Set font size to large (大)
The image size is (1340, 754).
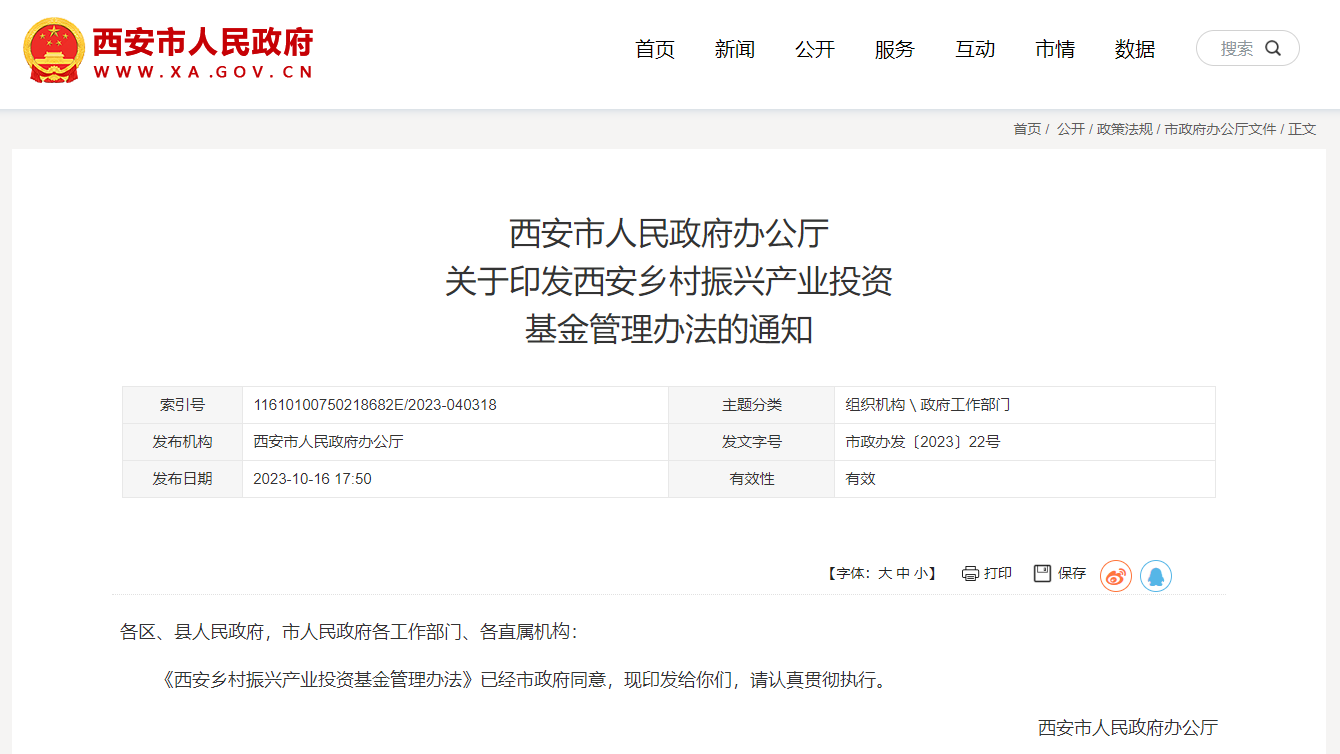click(x=884, y=574)
